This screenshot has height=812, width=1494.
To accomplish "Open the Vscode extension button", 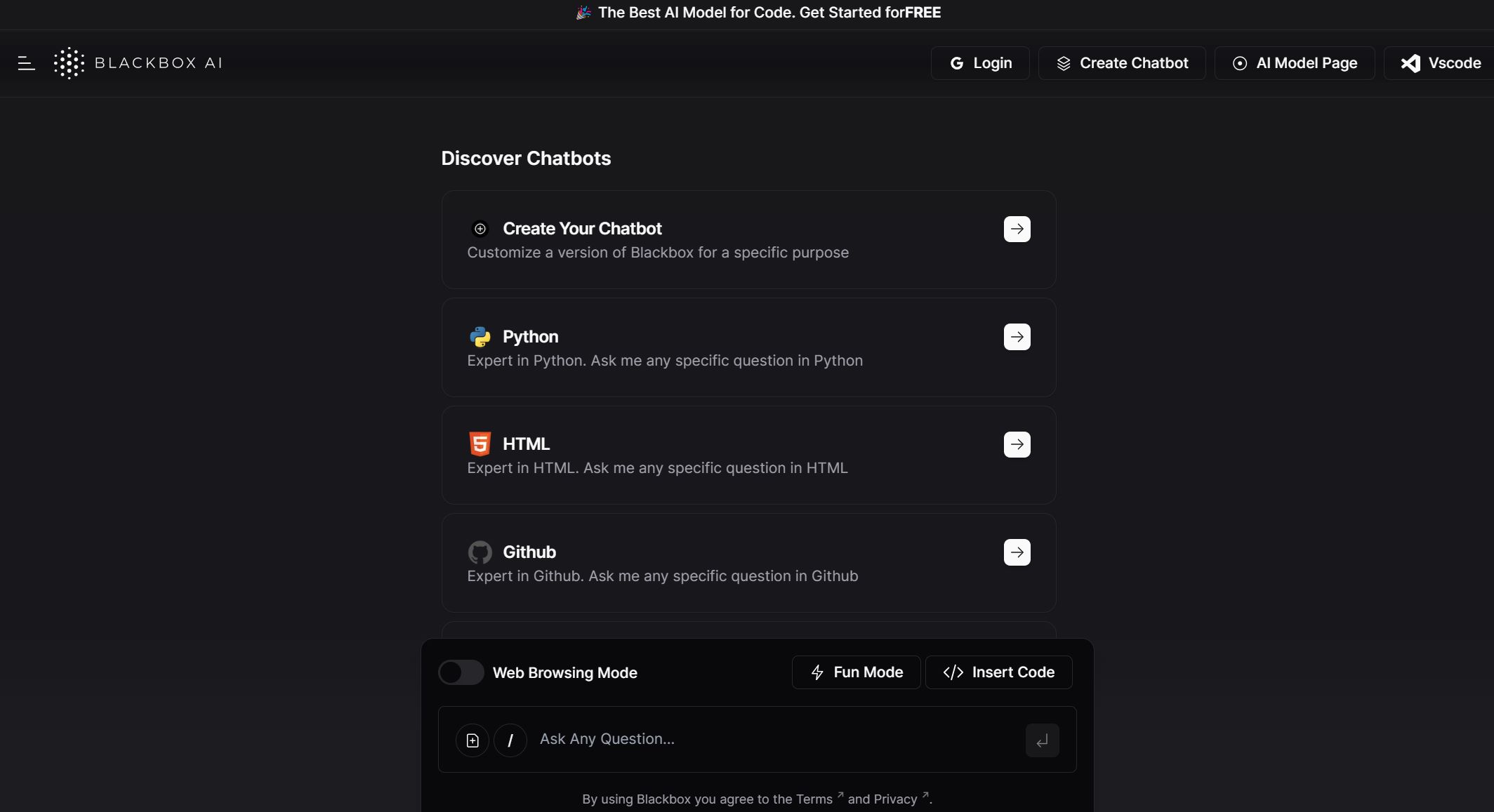I will [x=1443, y=62].
